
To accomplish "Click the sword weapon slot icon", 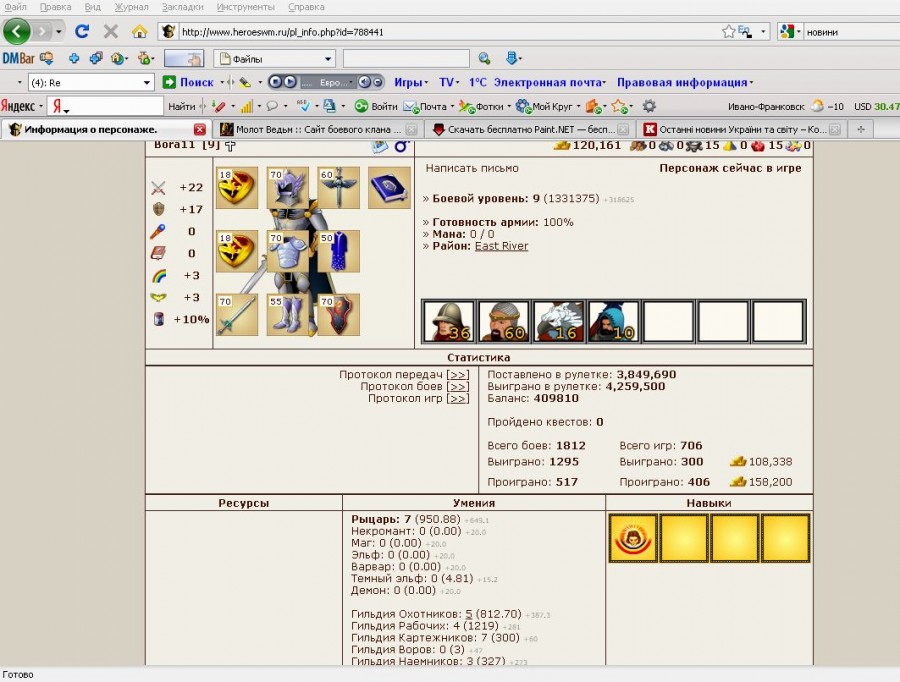I will pos(236,315).
